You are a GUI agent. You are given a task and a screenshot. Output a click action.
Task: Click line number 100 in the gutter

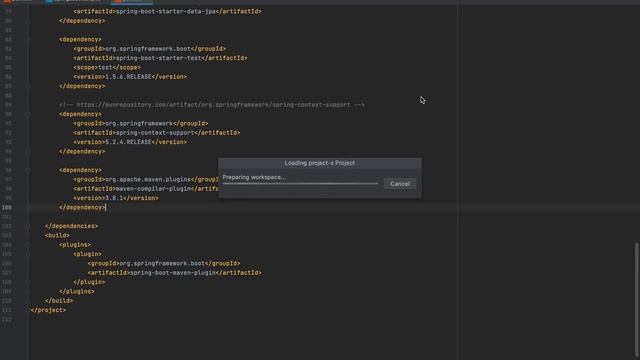pyautogui.click(x=7, y=207)
